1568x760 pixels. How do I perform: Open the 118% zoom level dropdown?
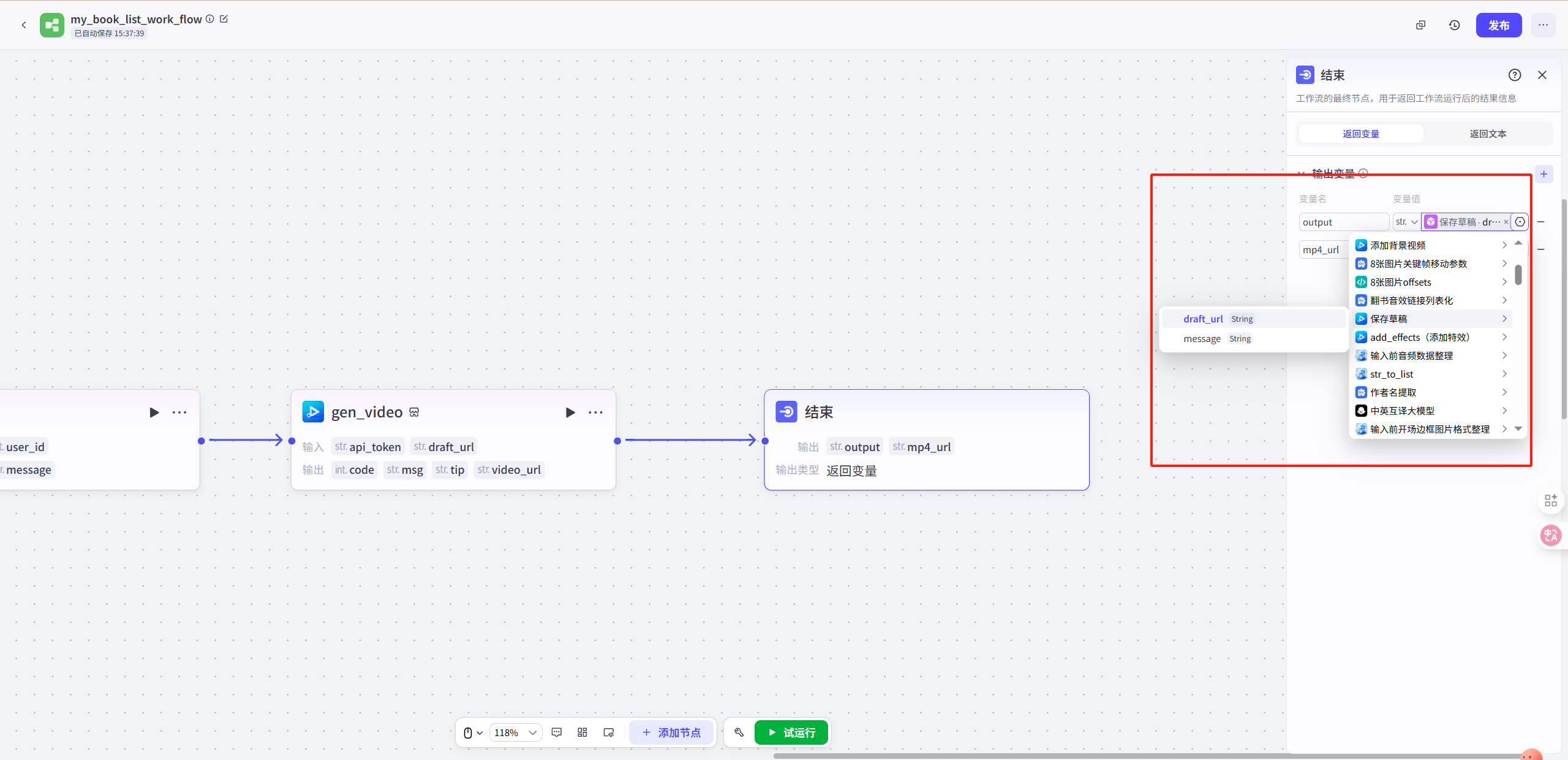click(515, 732)
